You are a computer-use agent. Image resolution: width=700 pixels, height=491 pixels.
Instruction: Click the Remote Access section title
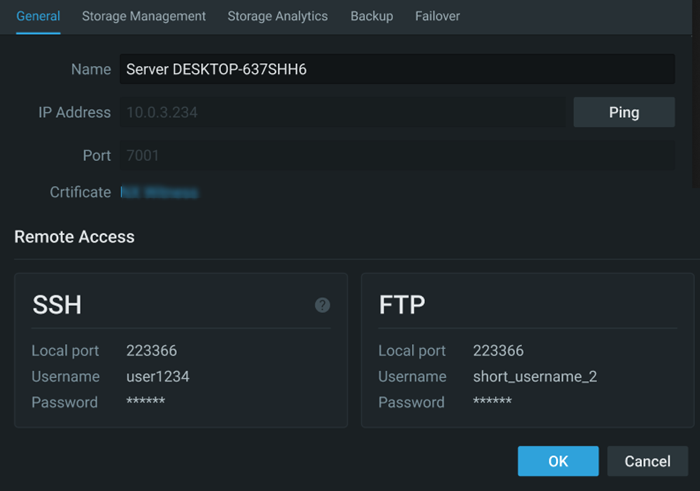tap(74, 237)
